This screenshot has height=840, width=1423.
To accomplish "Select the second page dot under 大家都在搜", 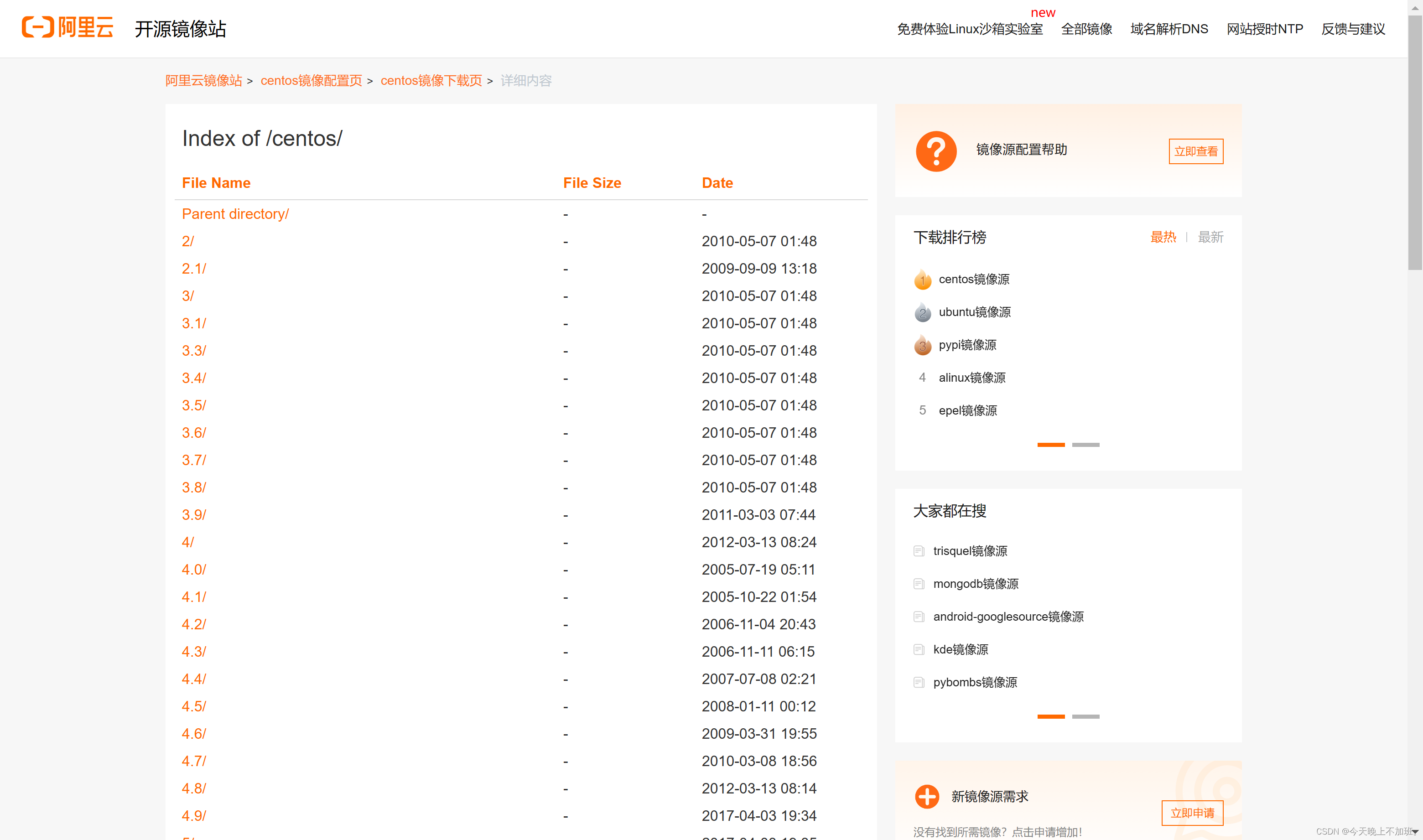I will tap(1085, 716).
